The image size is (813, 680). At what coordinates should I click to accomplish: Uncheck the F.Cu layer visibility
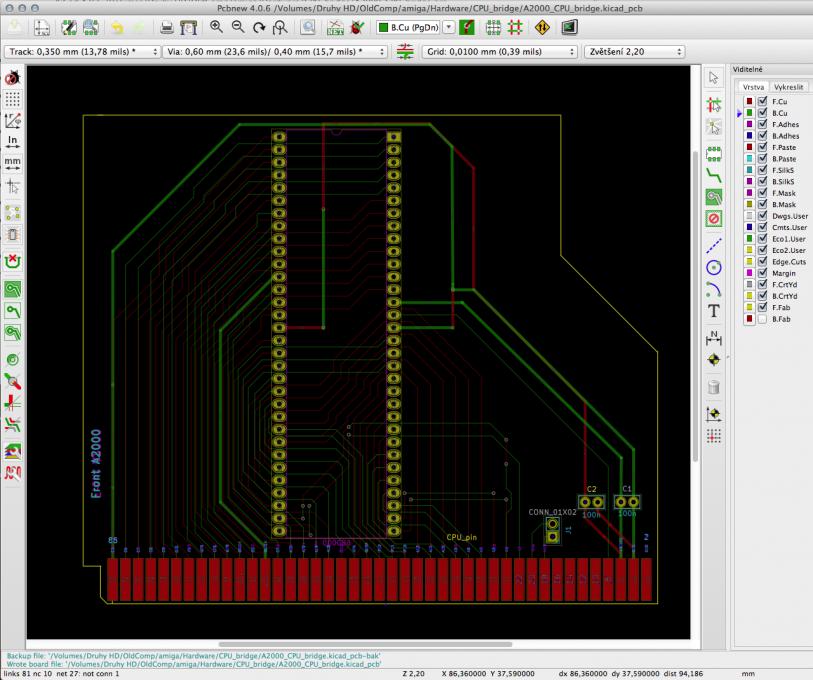[762, 101]
